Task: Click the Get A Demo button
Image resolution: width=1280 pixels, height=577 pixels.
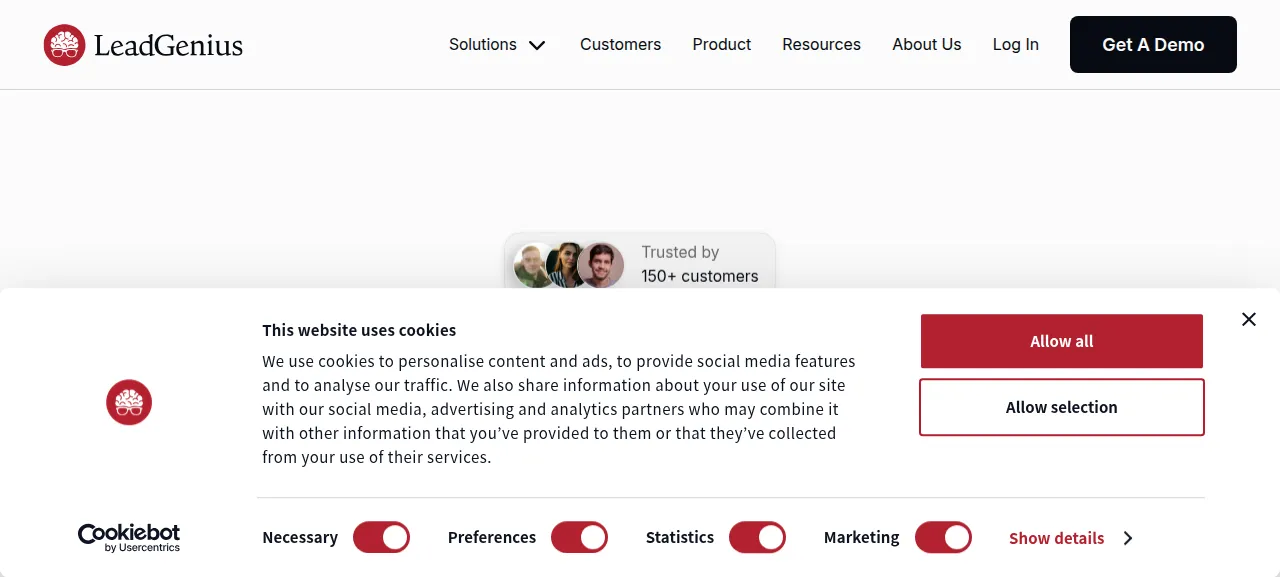Action: tap(1153, 45)
